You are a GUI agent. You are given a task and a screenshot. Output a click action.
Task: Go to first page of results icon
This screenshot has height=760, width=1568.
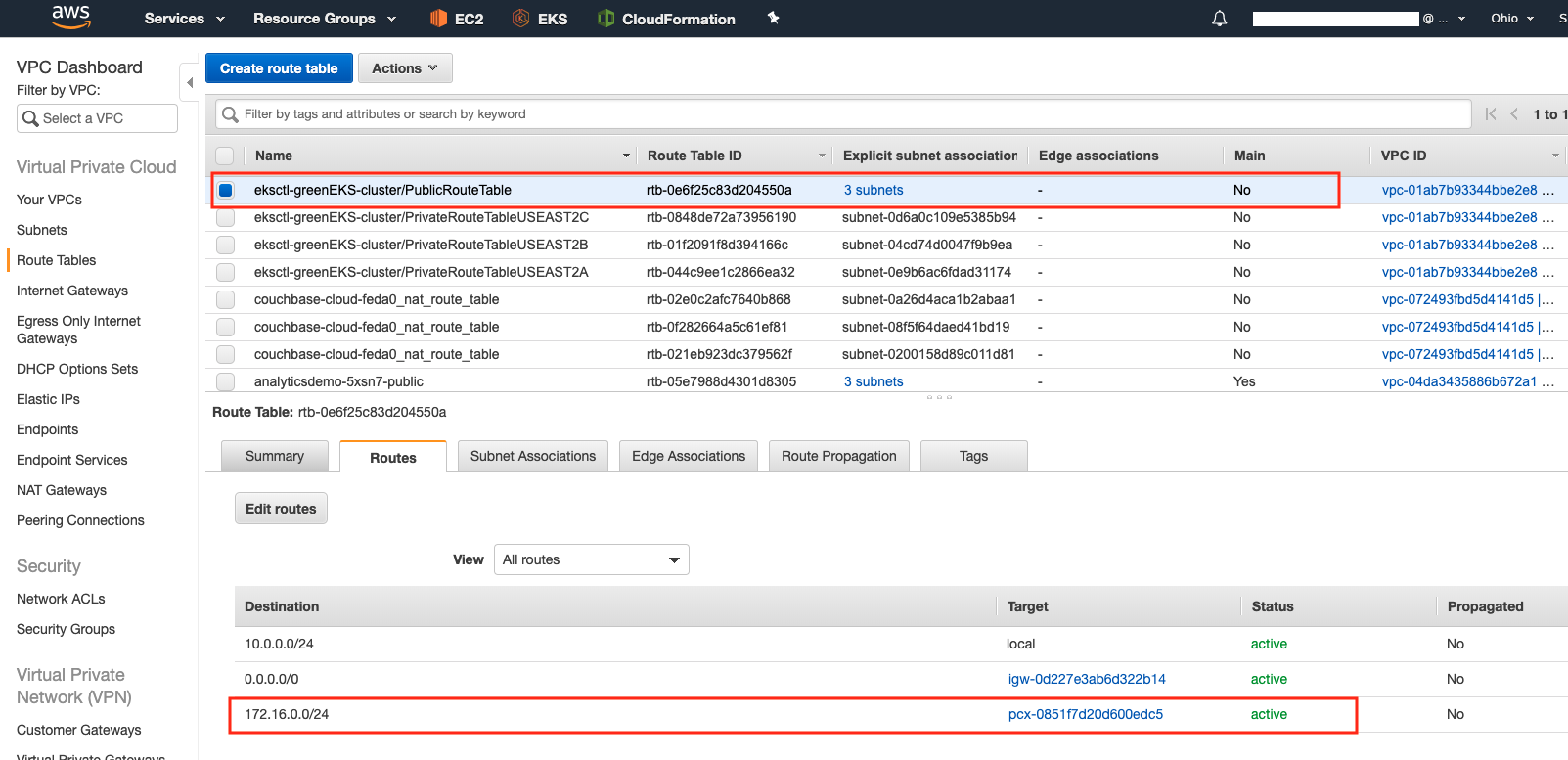coord(1490,114)
